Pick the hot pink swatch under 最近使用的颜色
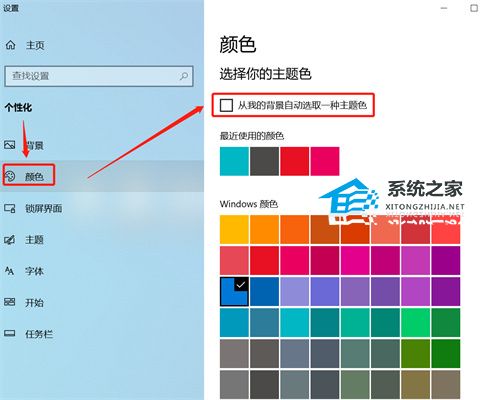The height and width of the screenshot is (400, 480). [325, 161]
